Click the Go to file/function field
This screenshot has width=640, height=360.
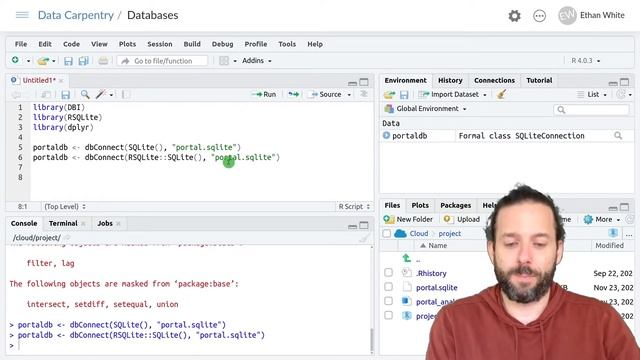[x=162, y=61]
